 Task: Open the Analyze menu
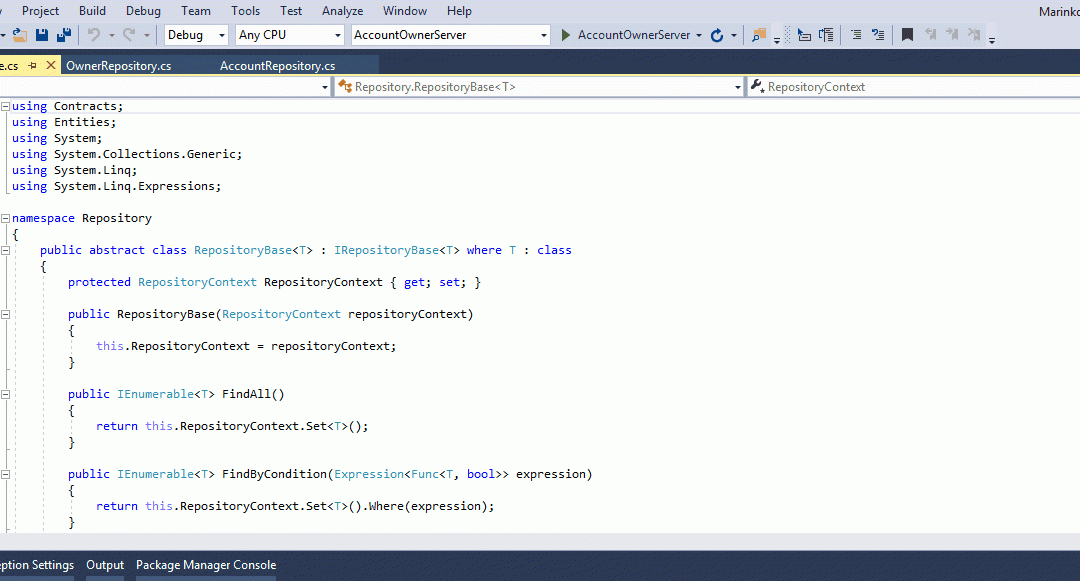pos(342,11)
